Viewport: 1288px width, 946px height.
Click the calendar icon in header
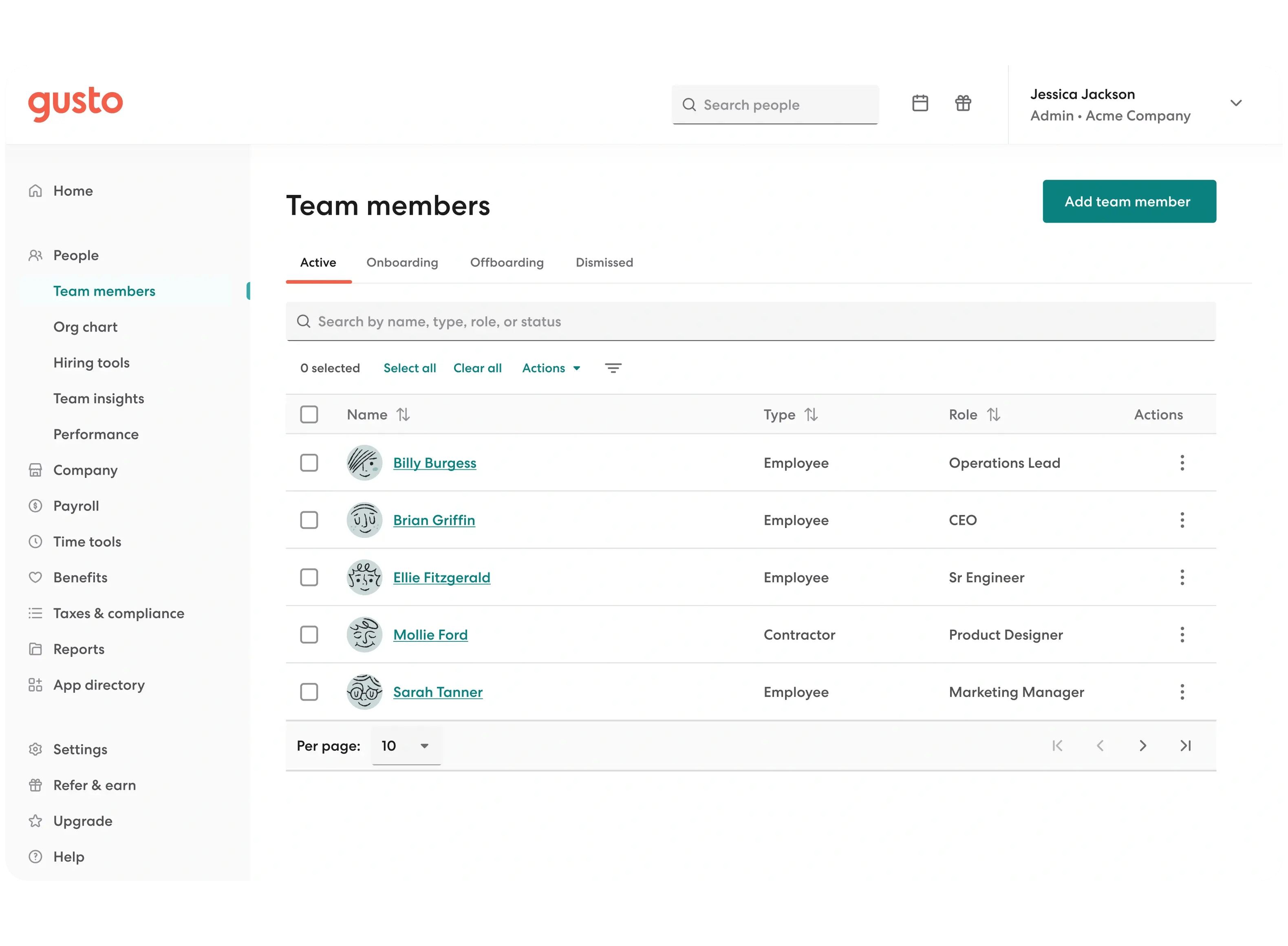pos(920,103)
